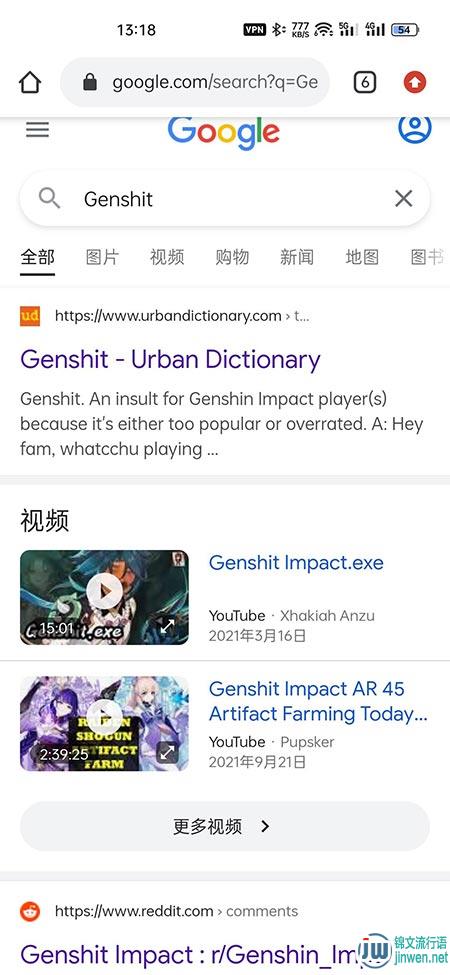
Task: Open the Google account profile icon
Action: pyautogui.click(x=415, y=128)
